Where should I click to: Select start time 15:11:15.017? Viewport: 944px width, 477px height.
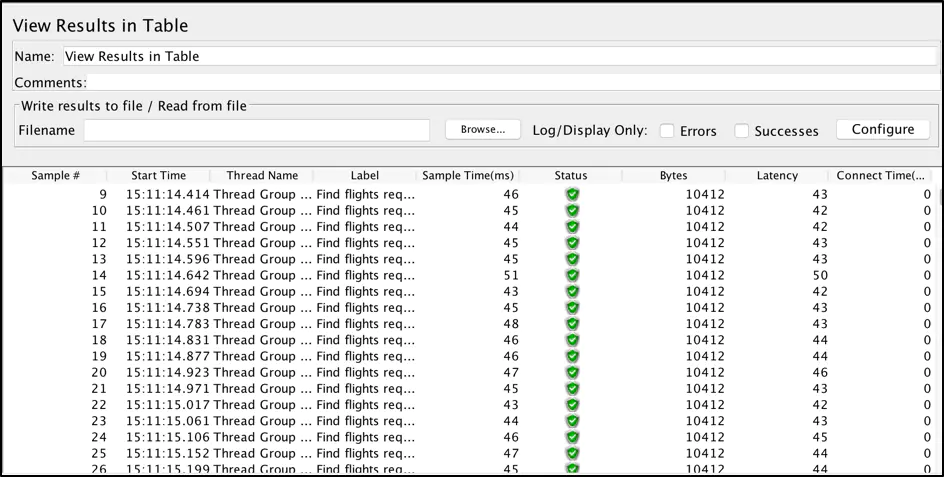(x=168, y=405)
